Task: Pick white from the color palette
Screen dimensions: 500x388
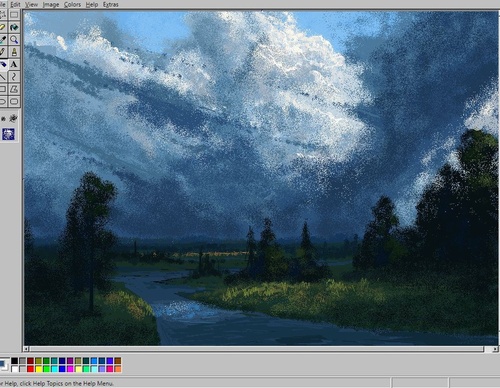Action: tap(15, 369)
